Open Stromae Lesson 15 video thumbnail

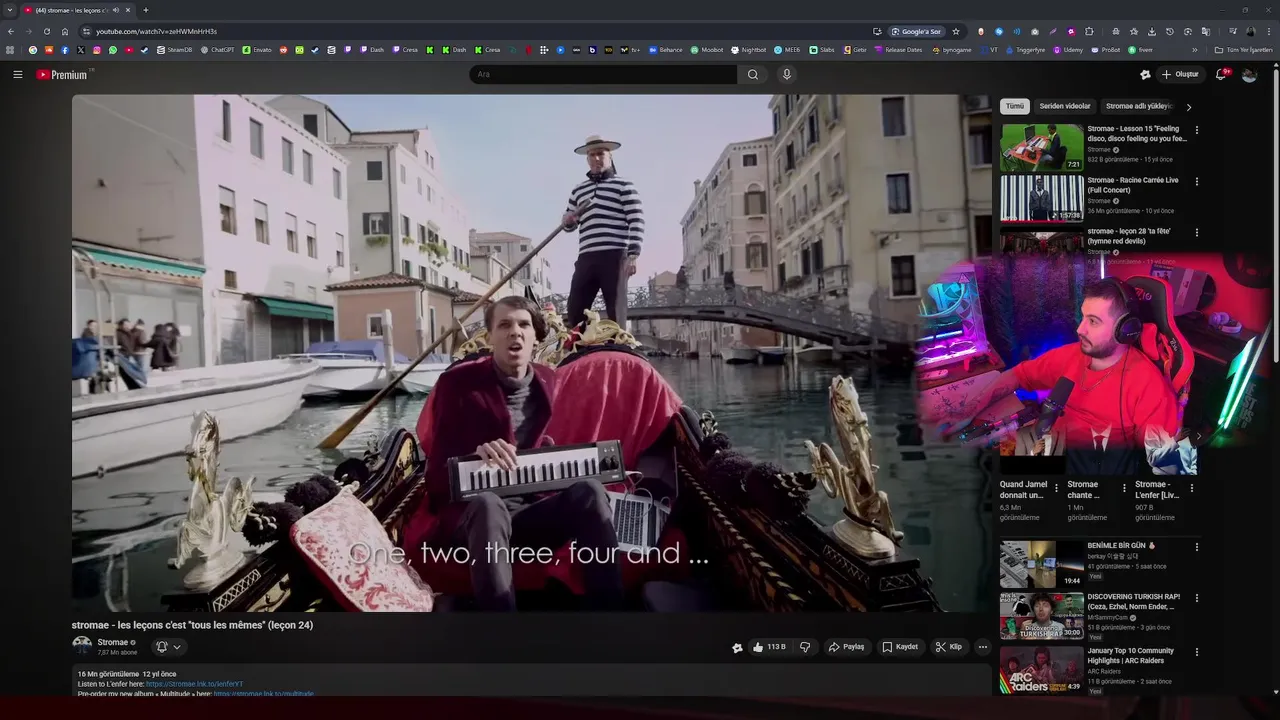[1042, 147]
